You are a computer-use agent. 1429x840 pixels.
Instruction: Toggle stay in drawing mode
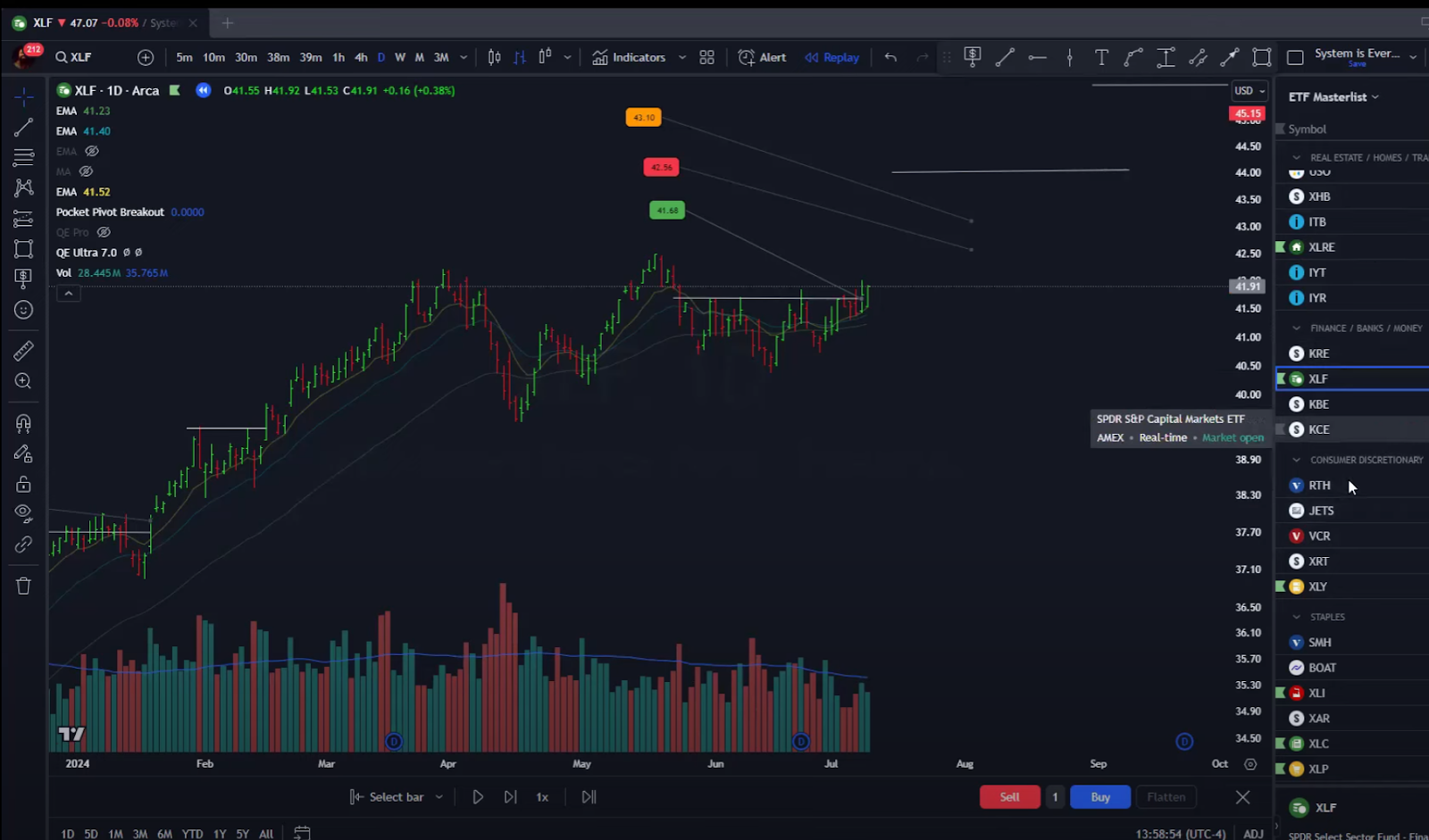click(23, 453)
